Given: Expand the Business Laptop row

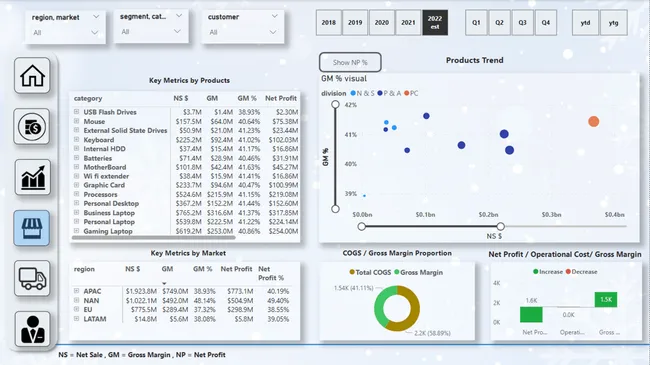Looking at the screenshot, I should tap(76, 212).
